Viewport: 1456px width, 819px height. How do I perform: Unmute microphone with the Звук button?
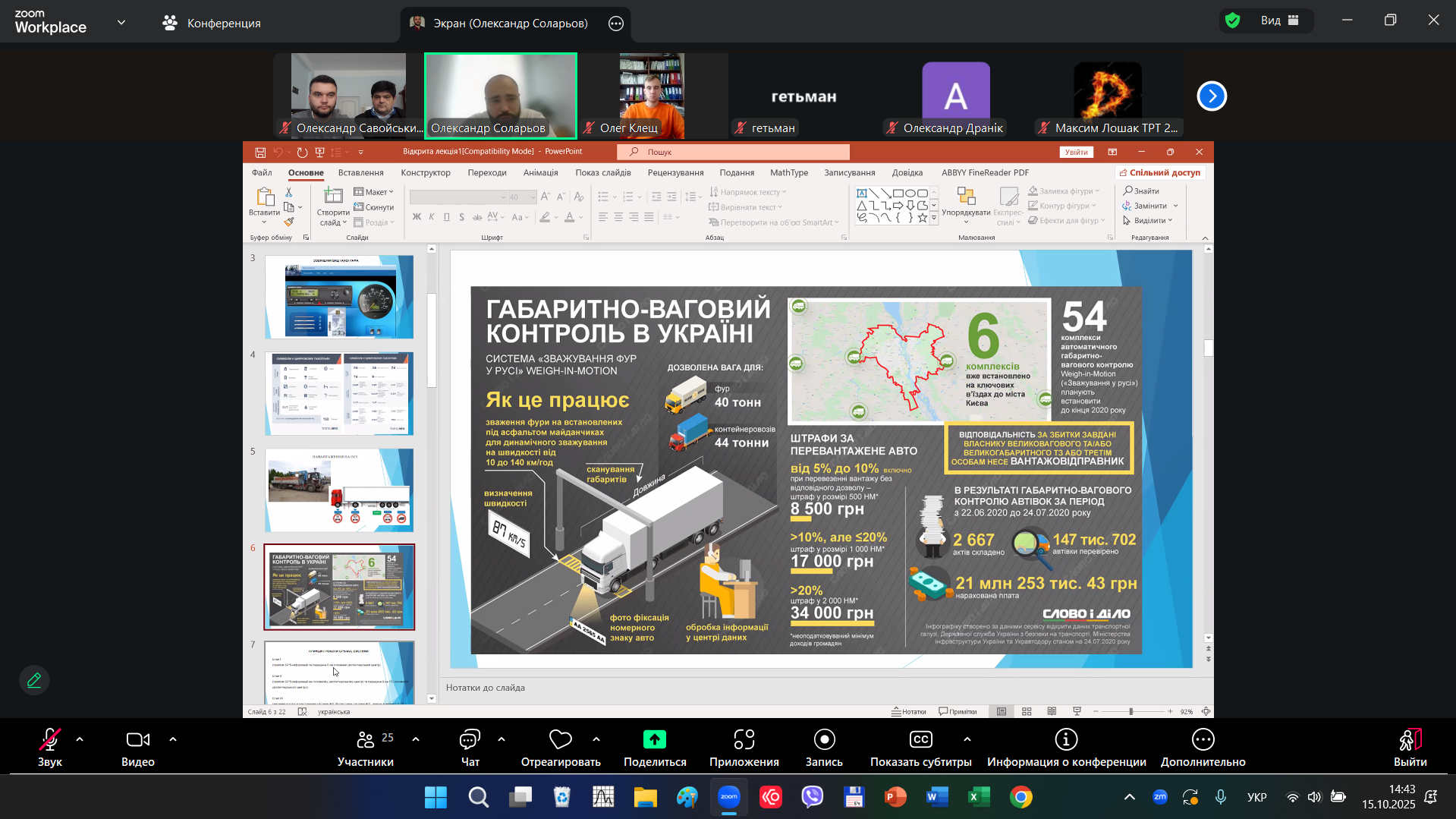[50, 748]
